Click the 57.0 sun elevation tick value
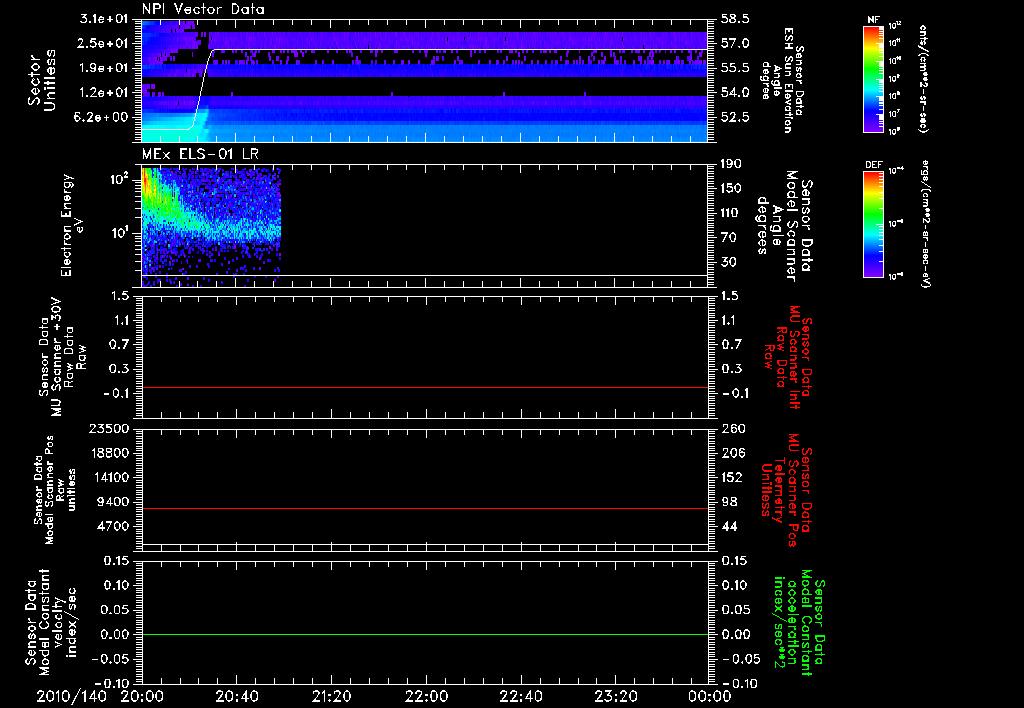The width and height of the screenshot is (1024, 708). [x=735, y=44]
